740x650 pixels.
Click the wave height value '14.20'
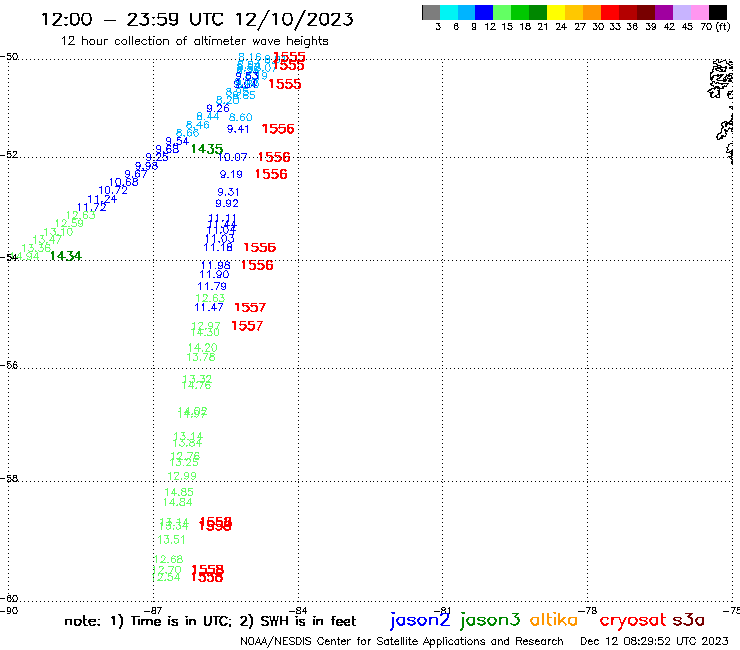tap(202, 348)
